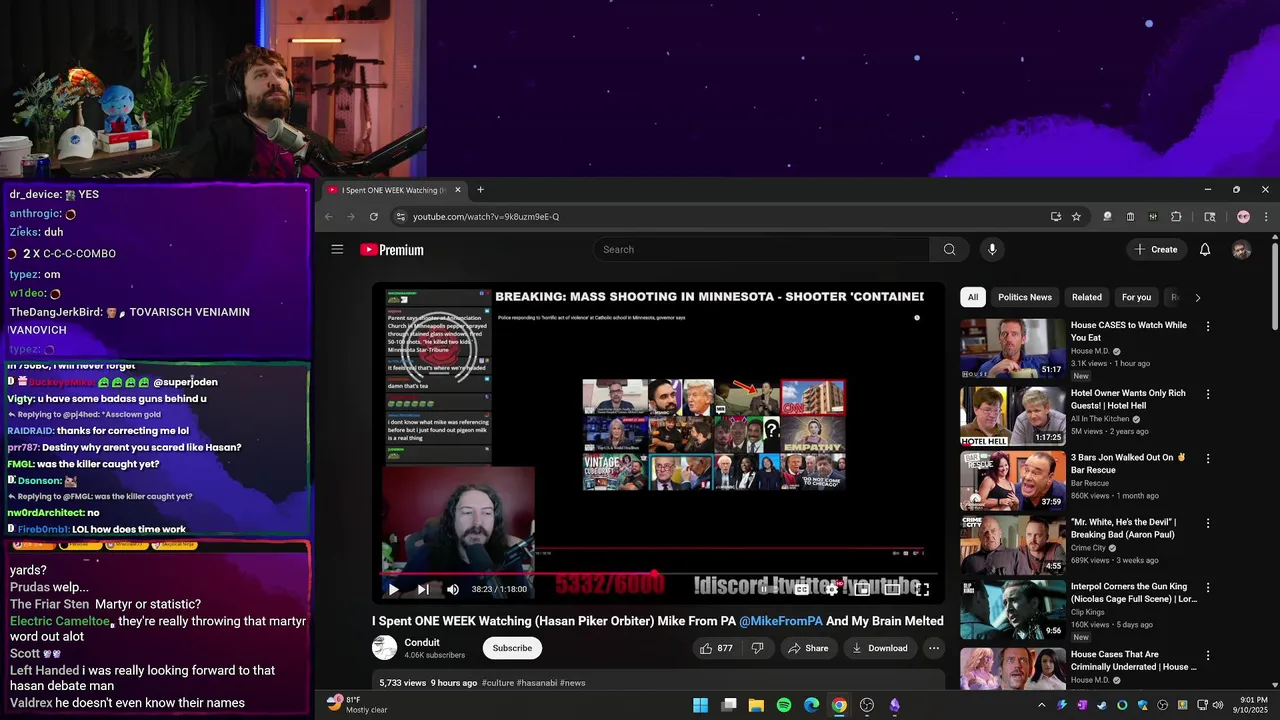
Task: Open File Explorer from taskbar
Action: point(756,705)
